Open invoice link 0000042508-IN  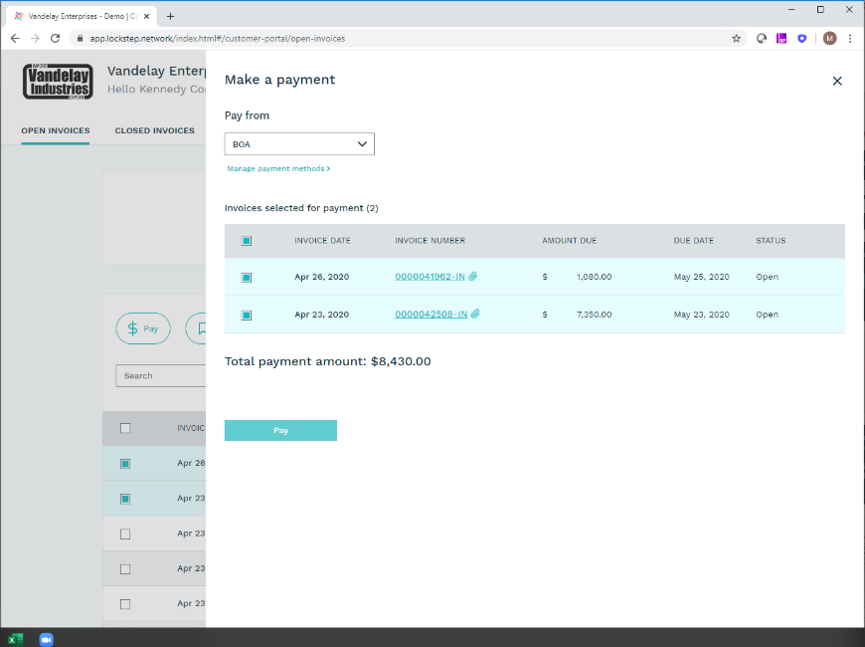[431, 314]
